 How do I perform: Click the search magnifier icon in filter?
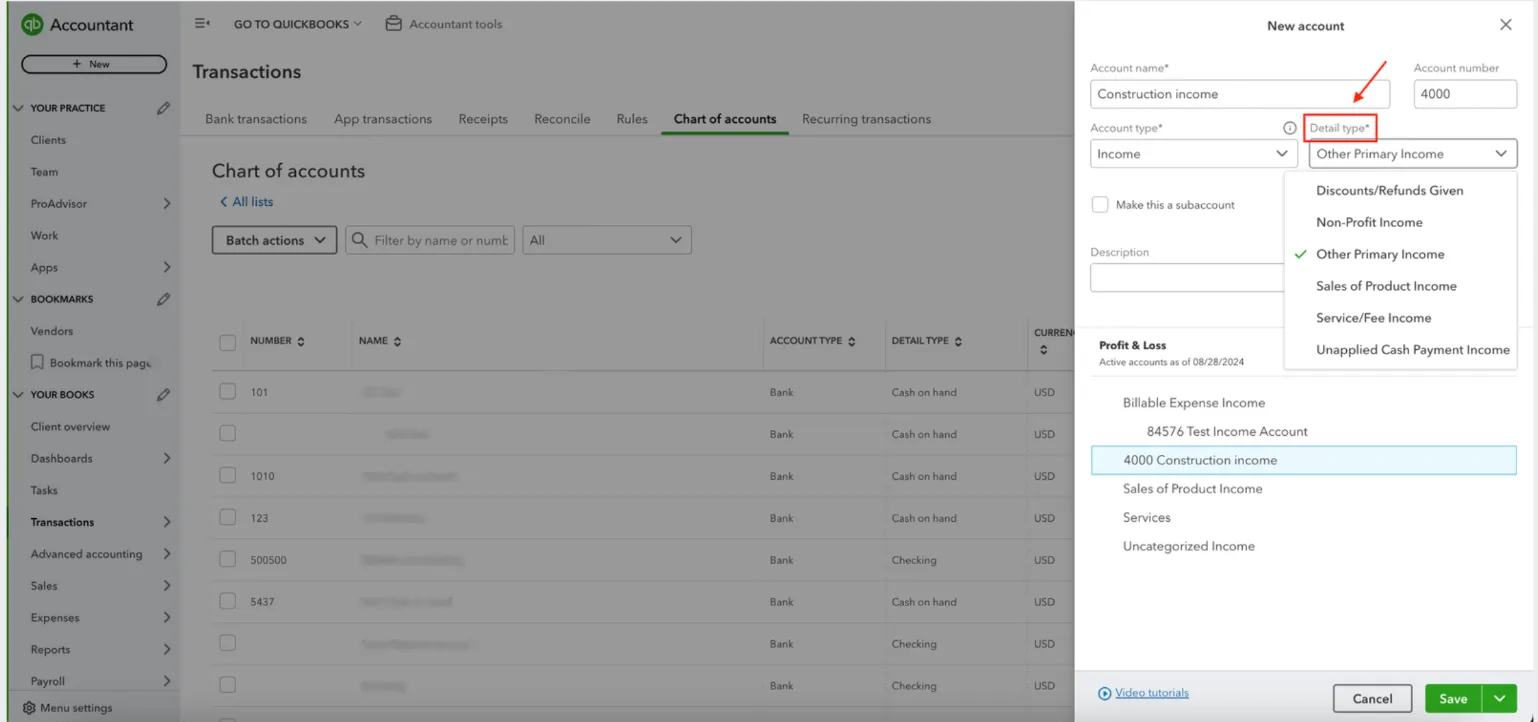(x=360, y=240)
